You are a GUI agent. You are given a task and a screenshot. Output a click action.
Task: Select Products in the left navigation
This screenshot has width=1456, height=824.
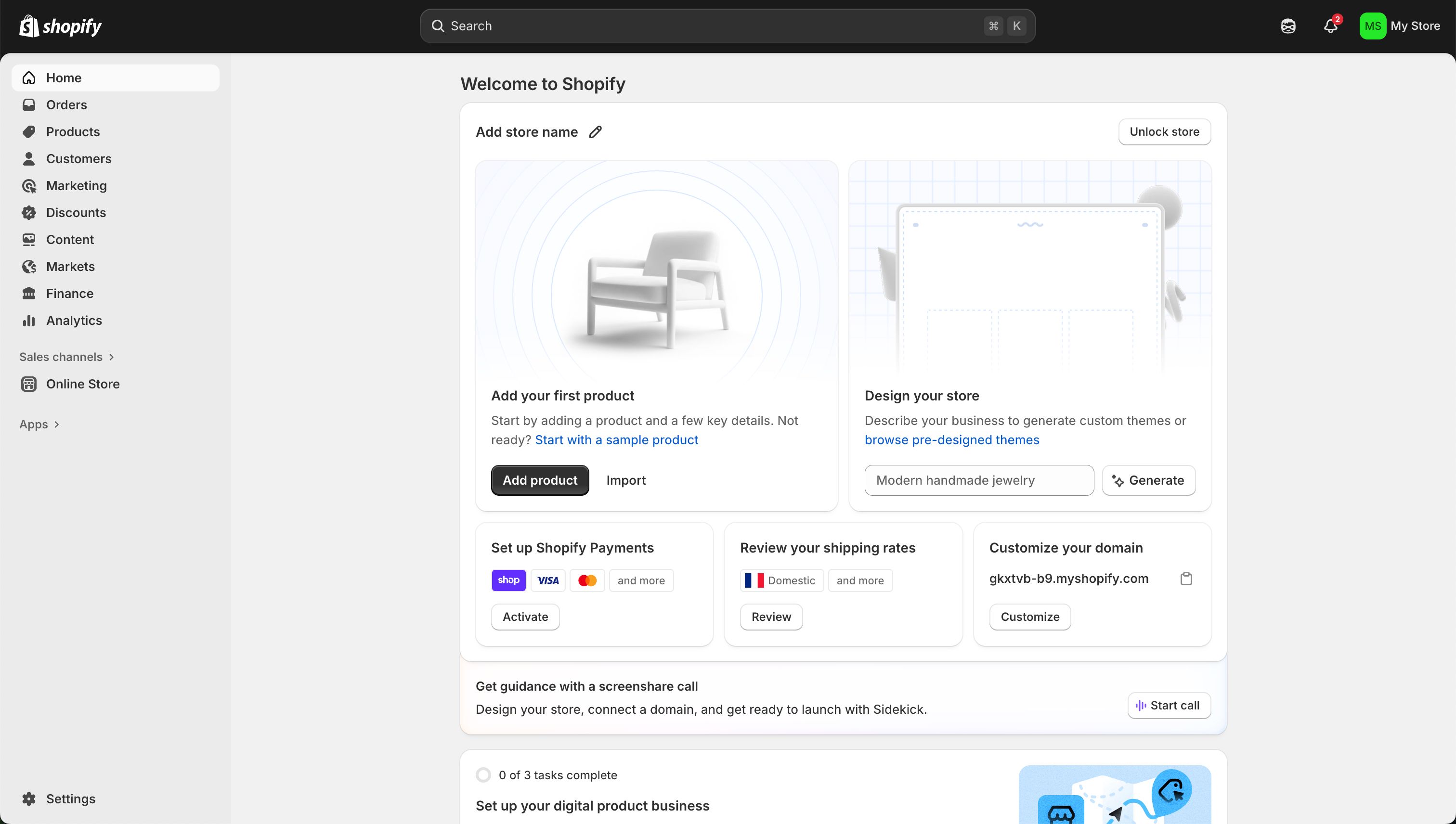point(72,131)
